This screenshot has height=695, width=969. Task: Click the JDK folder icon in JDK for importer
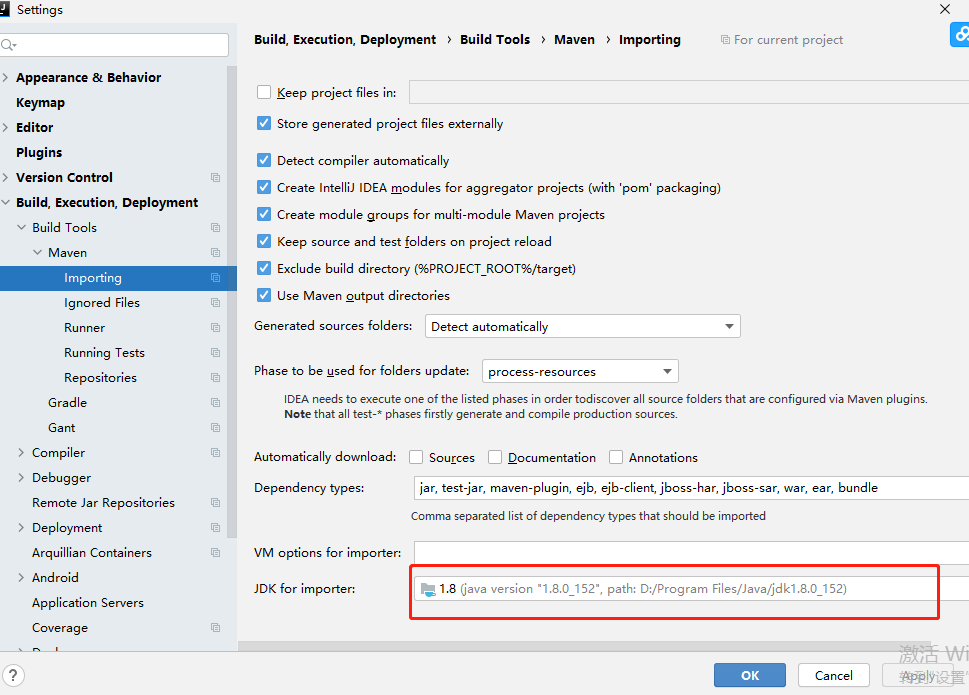(428, 589)
